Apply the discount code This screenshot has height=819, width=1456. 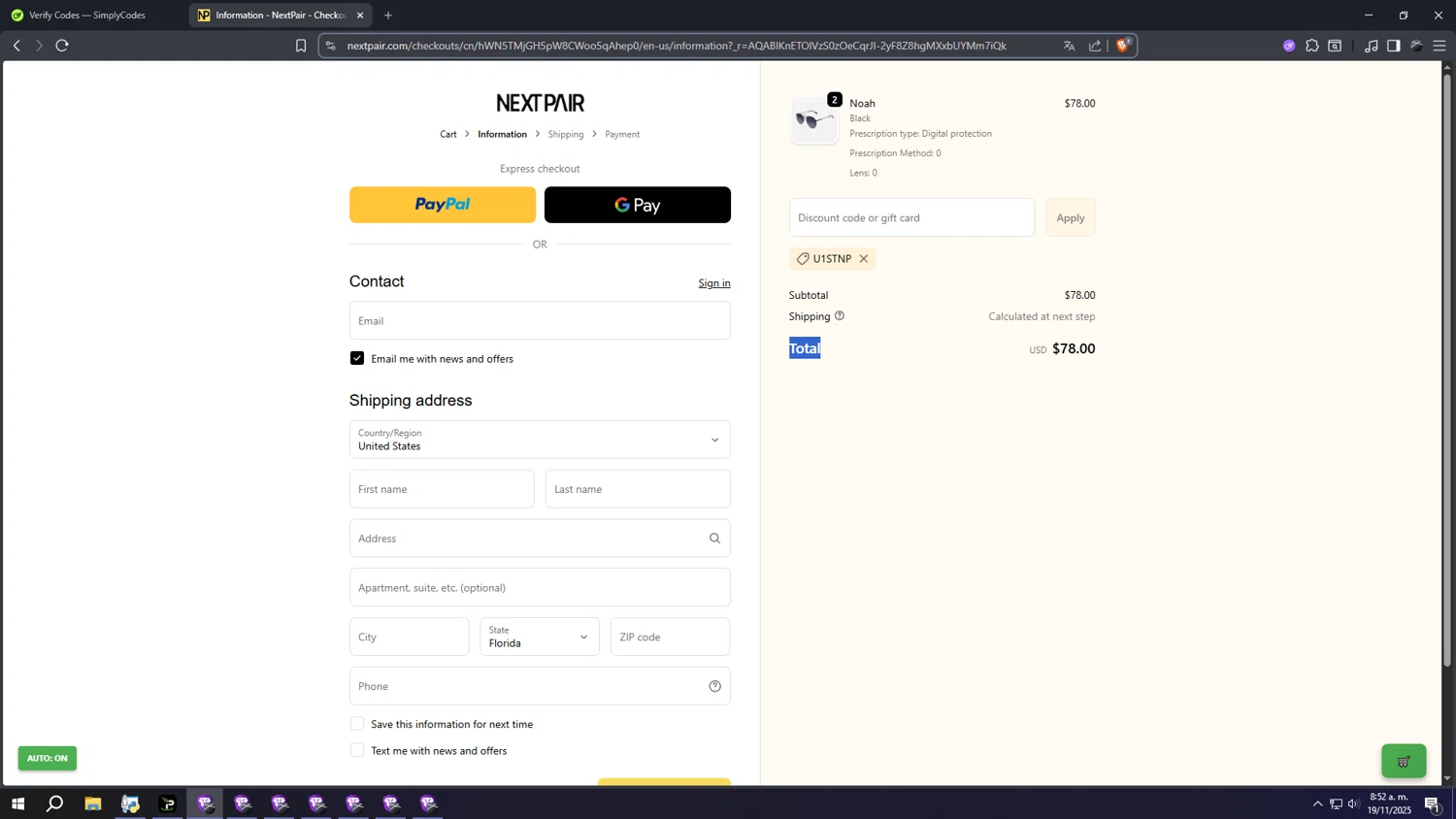click(x=1071, y=217)
